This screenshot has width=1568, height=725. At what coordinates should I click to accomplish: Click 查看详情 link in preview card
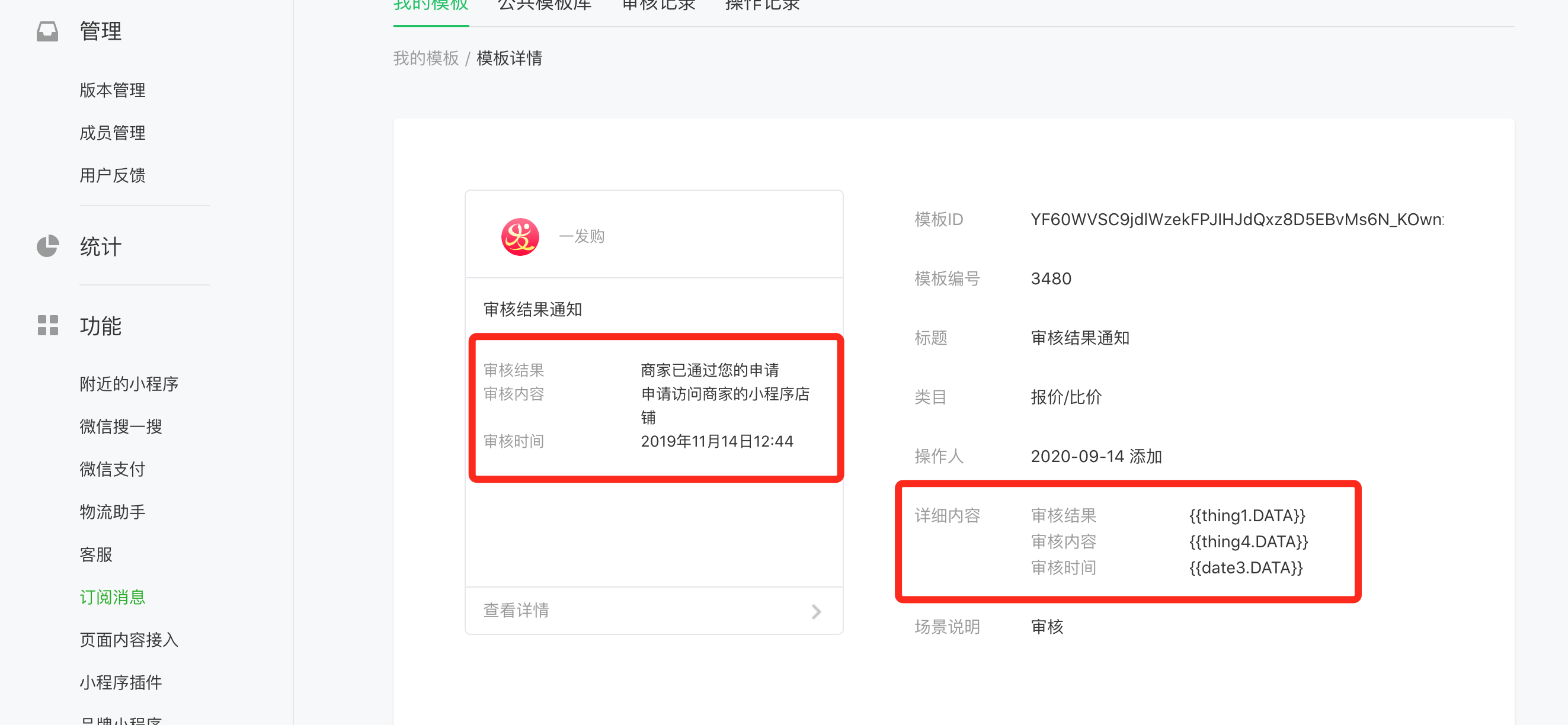point(516,610)
